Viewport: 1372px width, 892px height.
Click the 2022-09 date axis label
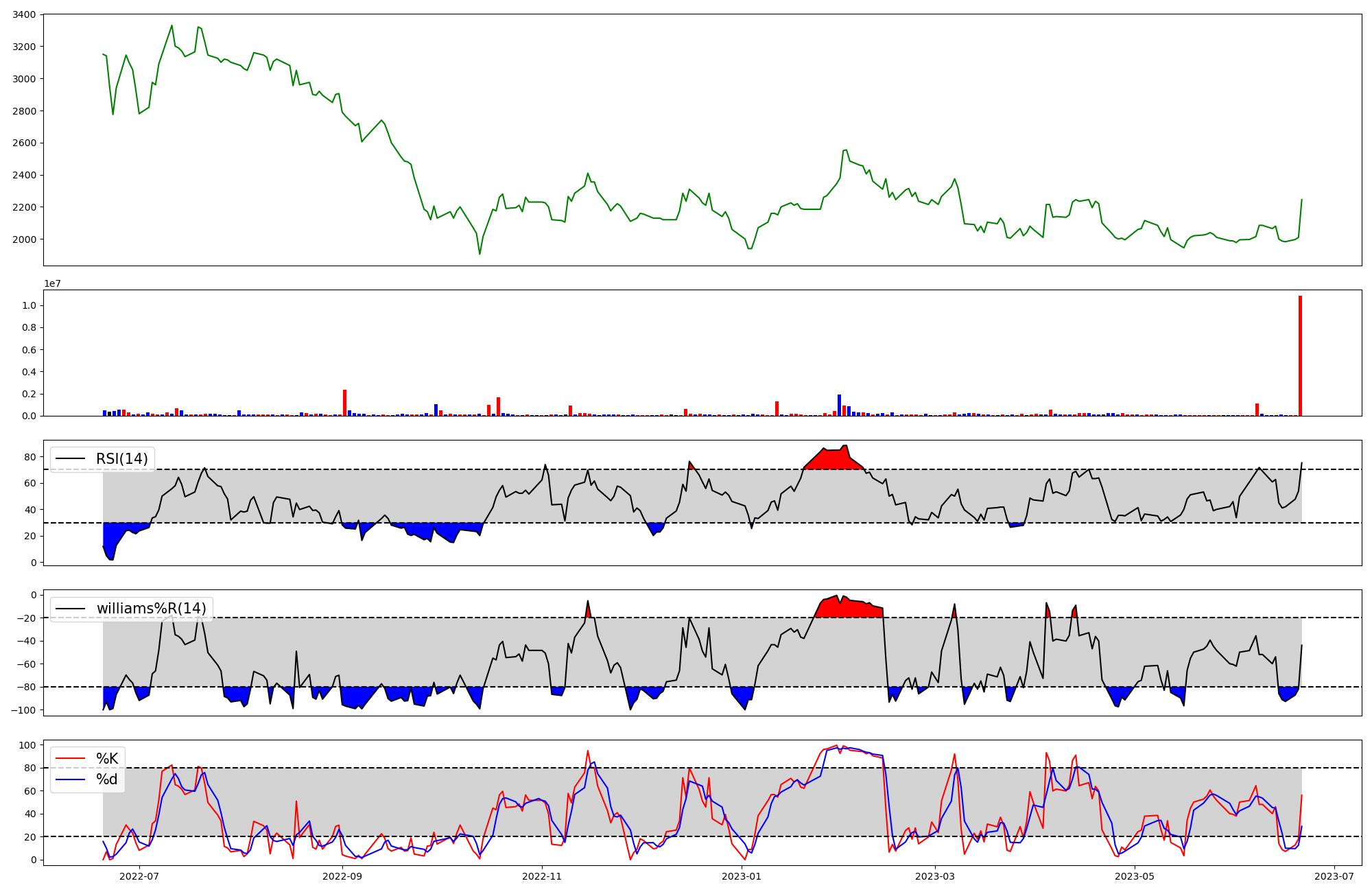click(x=342, y=876)
